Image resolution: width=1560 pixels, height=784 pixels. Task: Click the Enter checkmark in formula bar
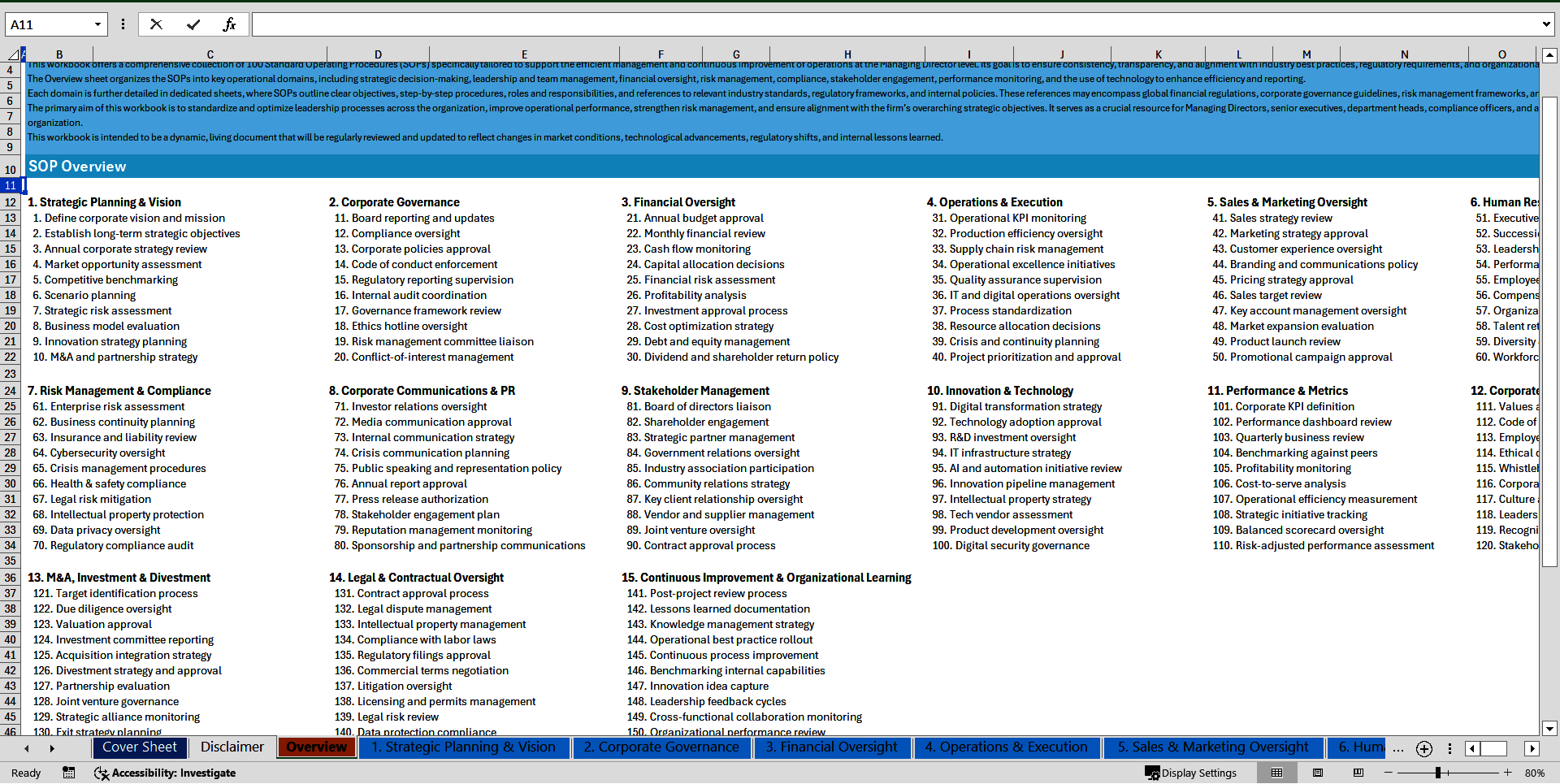193,24
